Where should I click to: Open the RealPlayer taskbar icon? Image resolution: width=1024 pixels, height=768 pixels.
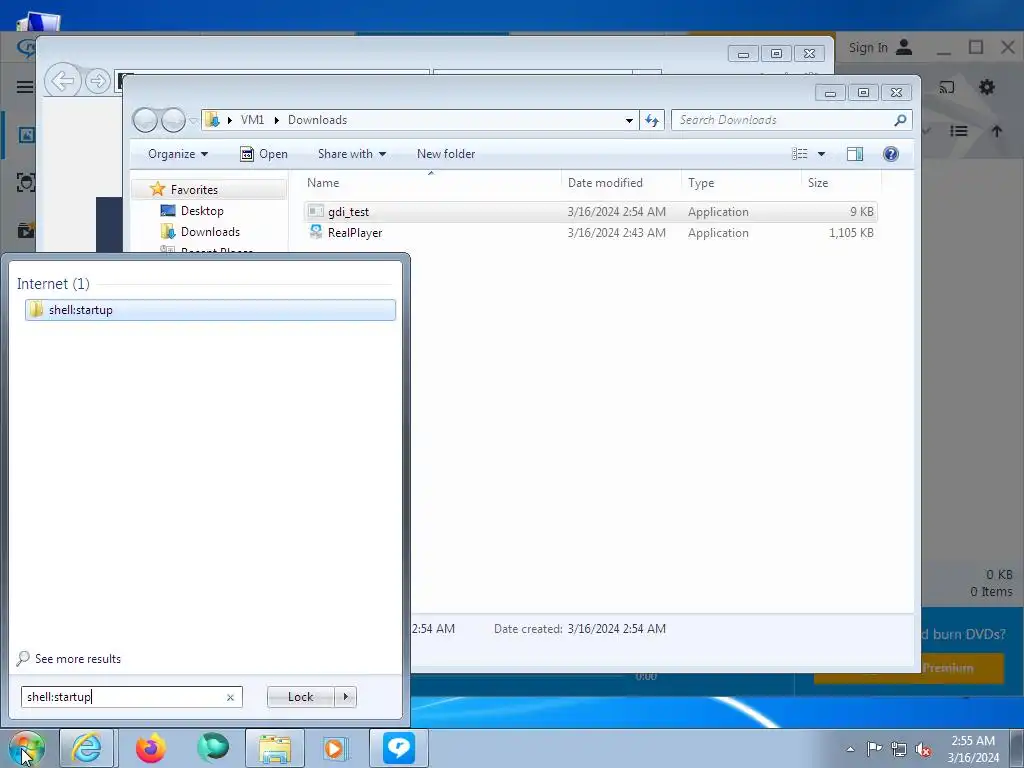coord(398,748)
